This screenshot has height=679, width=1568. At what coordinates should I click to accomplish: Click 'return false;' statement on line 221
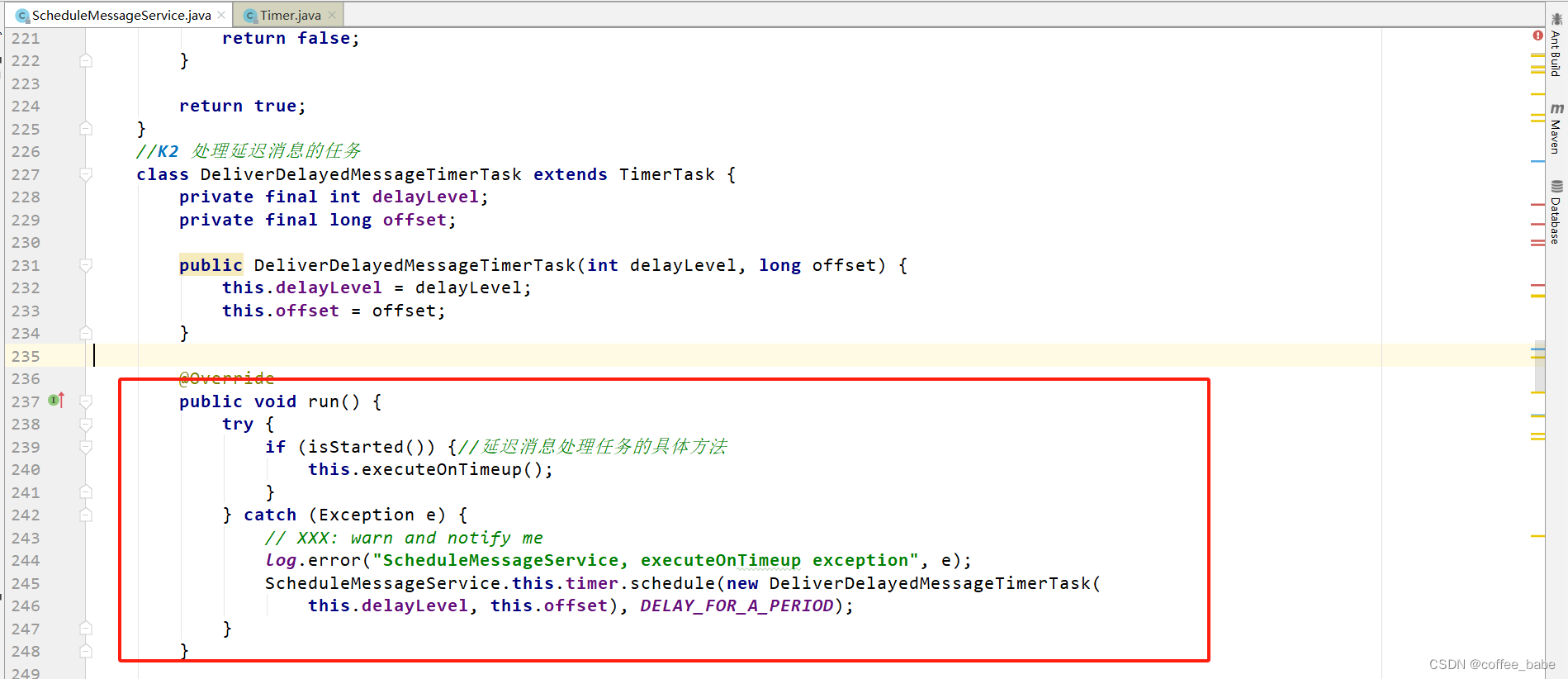click(x=291, y=38)
